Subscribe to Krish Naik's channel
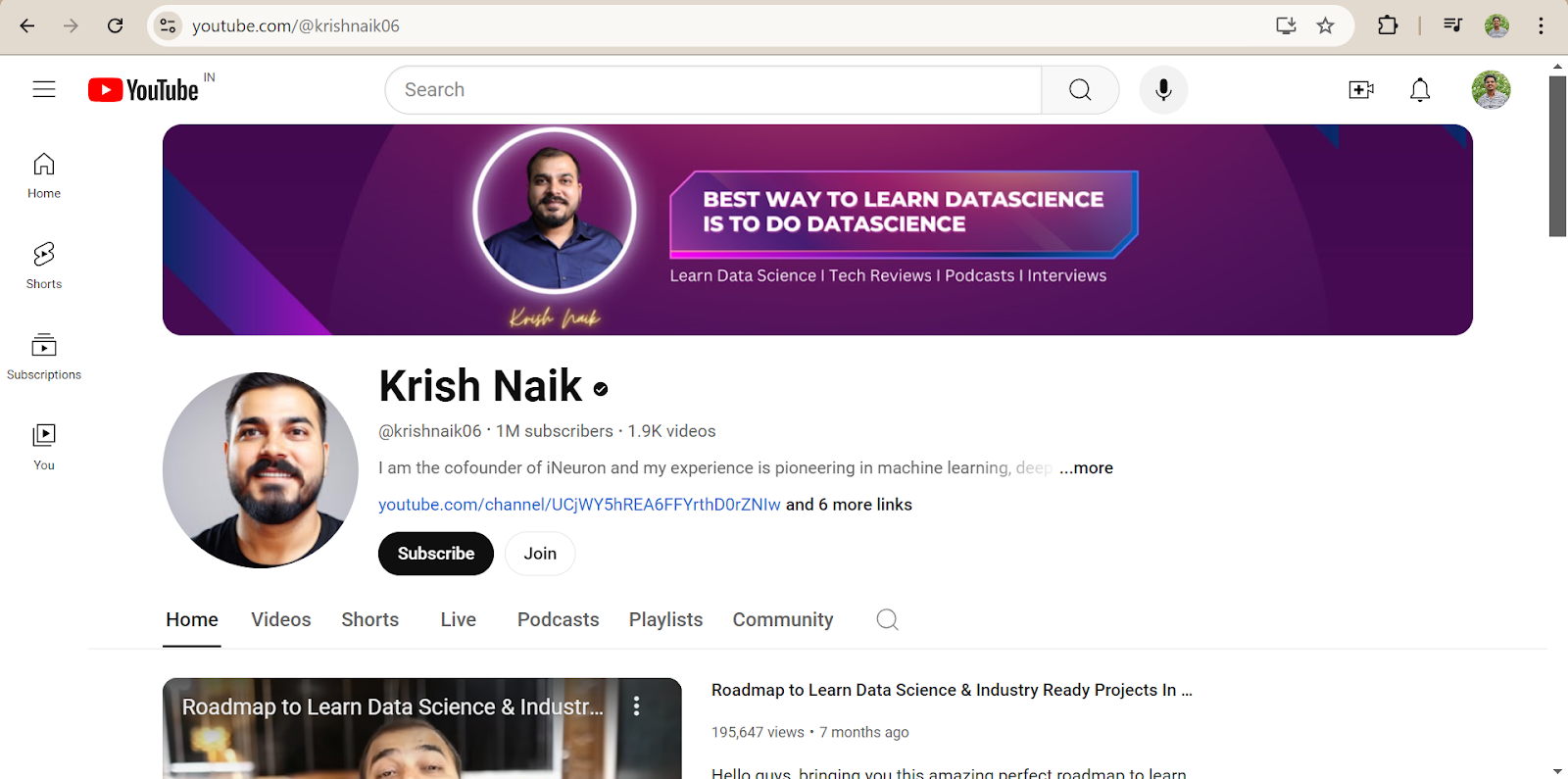The height and width of the screenshot is (779, 1568). tap(436, 554)
